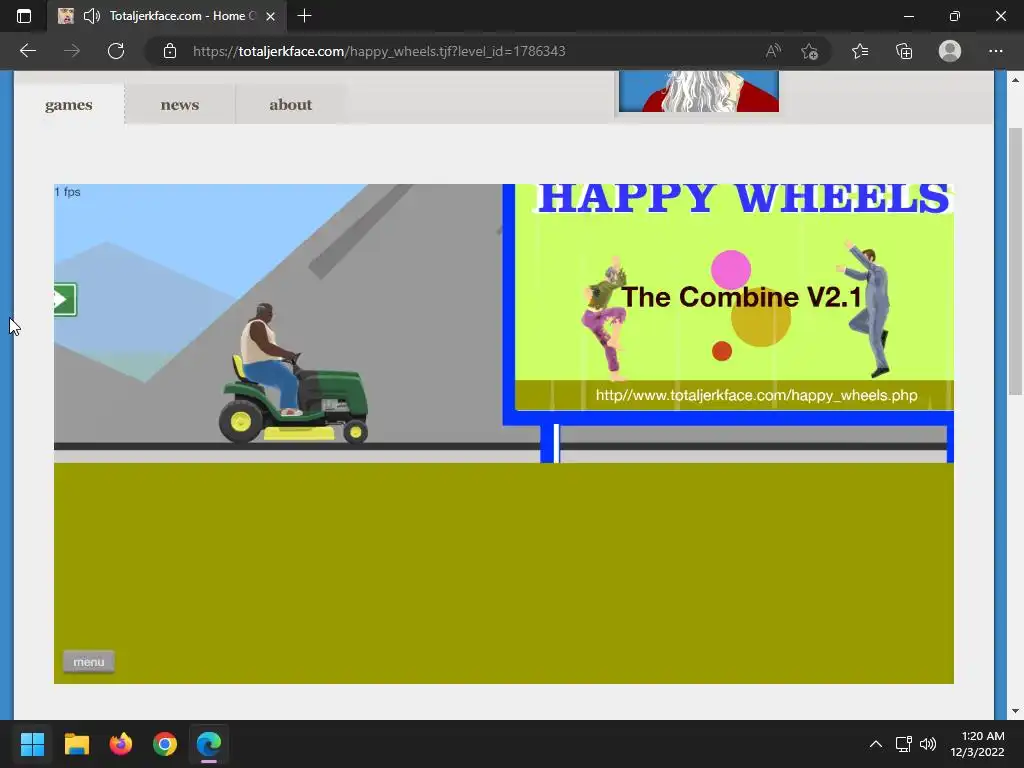Viewport: 1024px width, 768px height.
Task: Click Microsoft Edge taskbar icon
Action: 209,744
